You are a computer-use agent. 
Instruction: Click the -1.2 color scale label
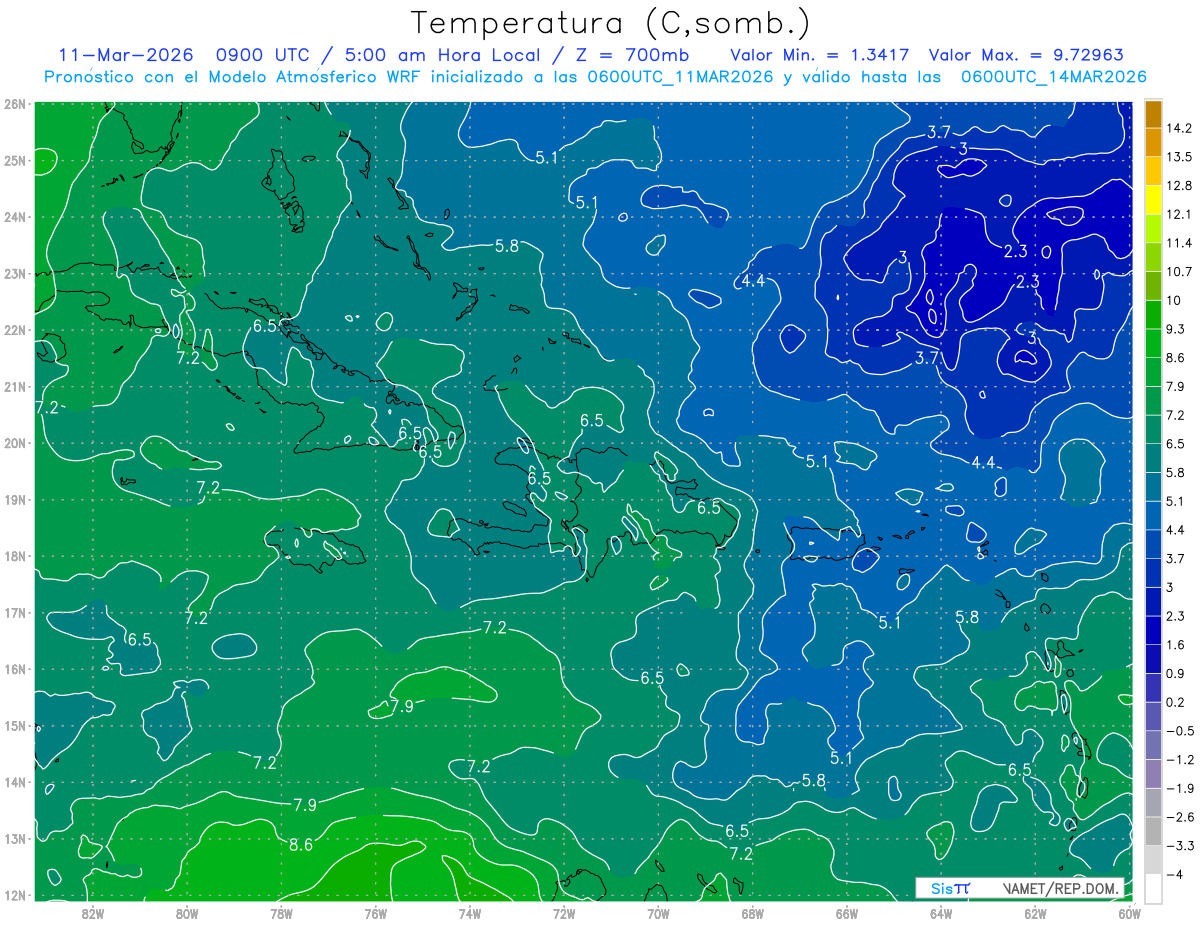[1180, 759]
